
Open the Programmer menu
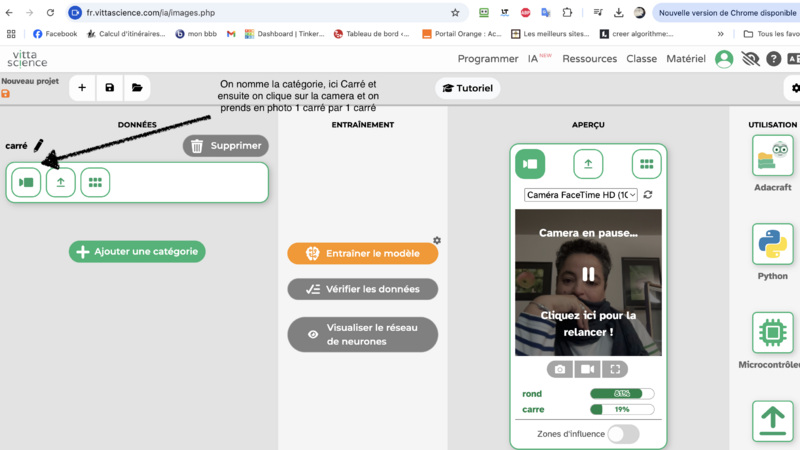coord(488,59)
